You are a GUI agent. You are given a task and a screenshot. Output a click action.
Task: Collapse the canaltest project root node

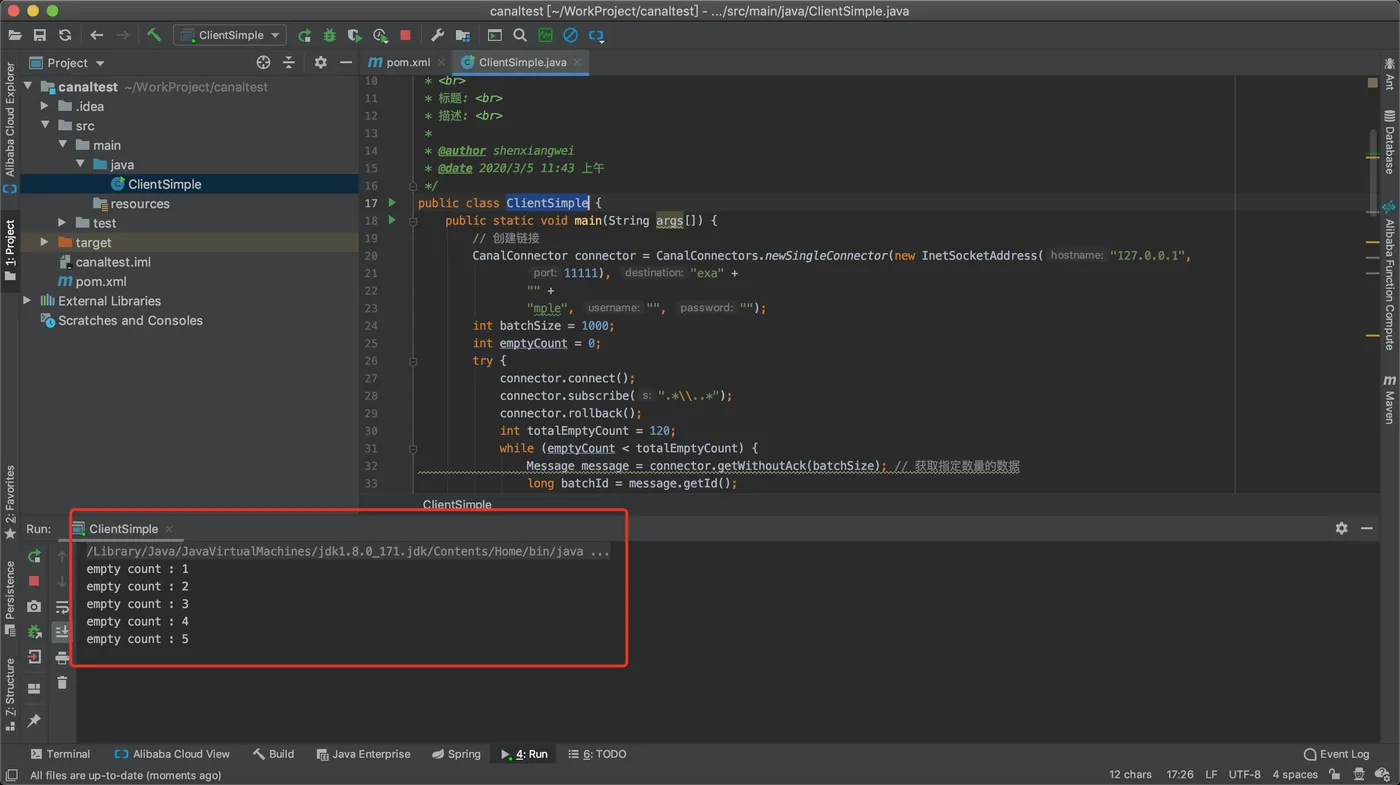point(28,87)
